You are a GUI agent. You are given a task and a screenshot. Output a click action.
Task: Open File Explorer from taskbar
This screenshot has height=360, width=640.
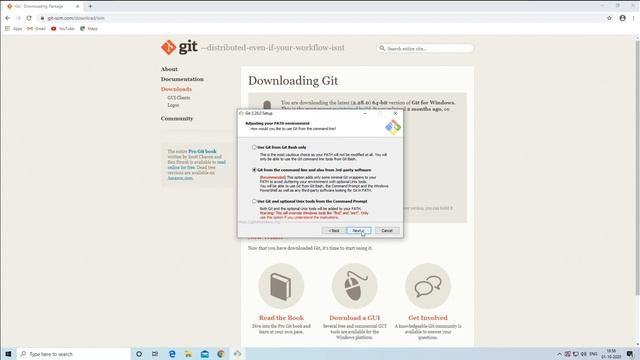click(x=188, y=354)
